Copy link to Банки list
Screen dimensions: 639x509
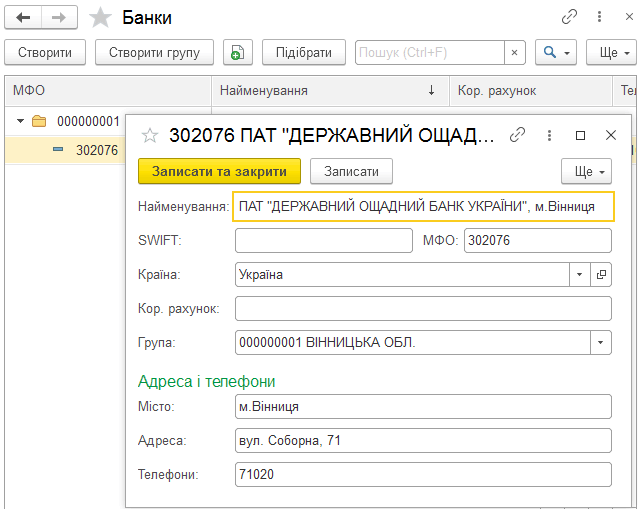tap(569, 17)
